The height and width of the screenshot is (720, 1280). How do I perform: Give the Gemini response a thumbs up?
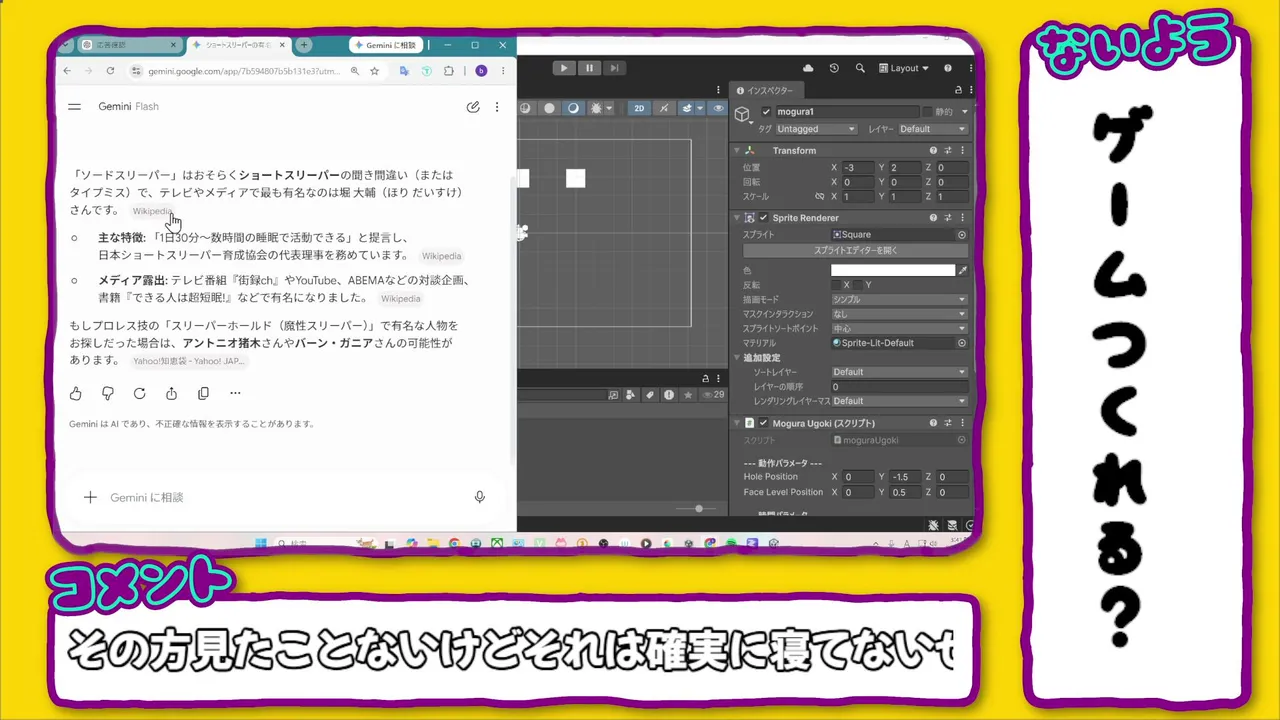click(75, 393)
